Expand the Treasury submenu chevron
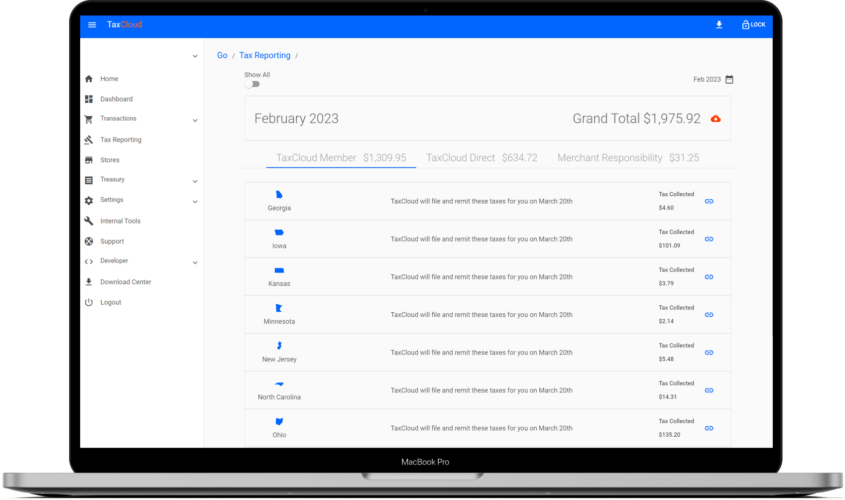This screenshot has width=845, height=500. tap(195, 181)
